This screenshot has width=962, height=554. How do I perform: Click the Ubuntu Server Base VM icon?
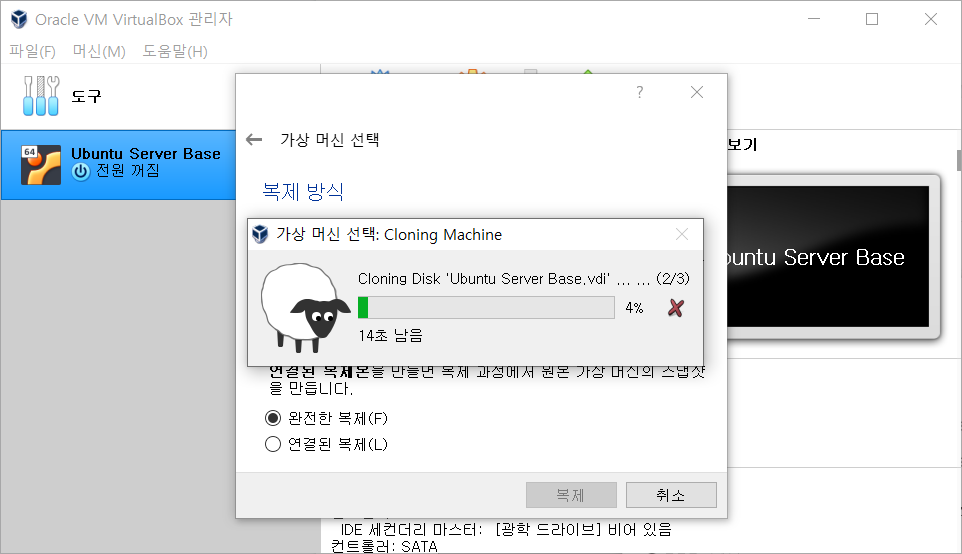41,164
